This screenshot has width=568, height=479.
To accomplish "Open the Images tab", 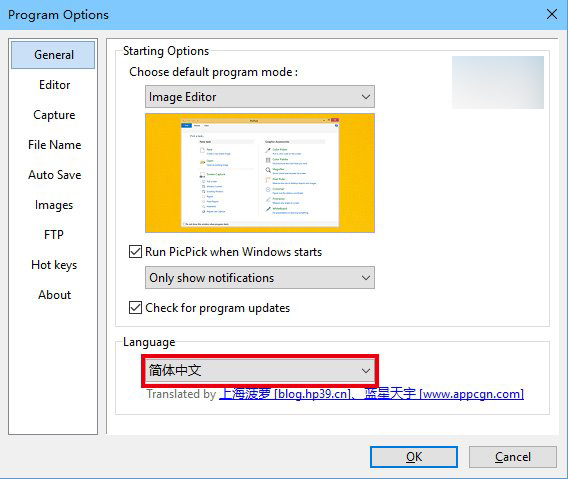I will point(54,205).
